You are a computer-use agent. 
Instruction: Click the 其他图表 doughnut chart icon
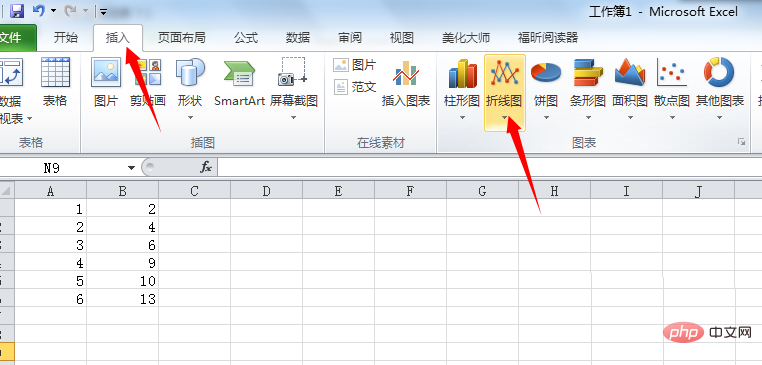[719, 73]
